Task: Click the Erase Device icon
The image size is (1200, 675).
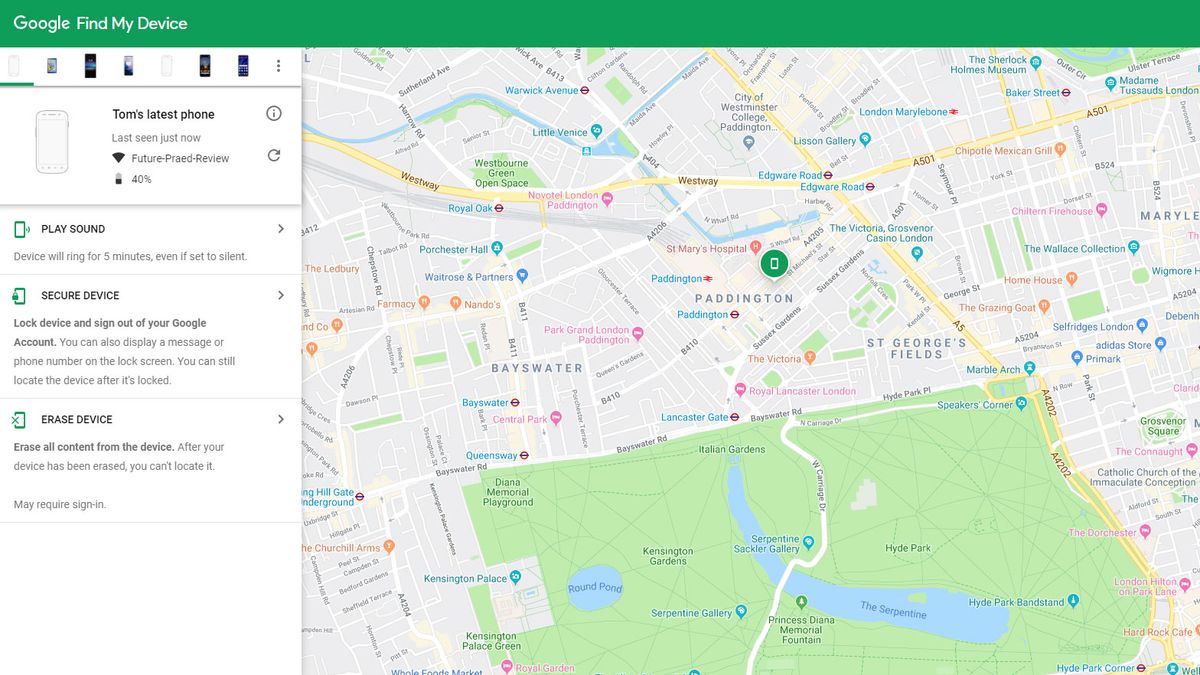Action: pos(20,419)
